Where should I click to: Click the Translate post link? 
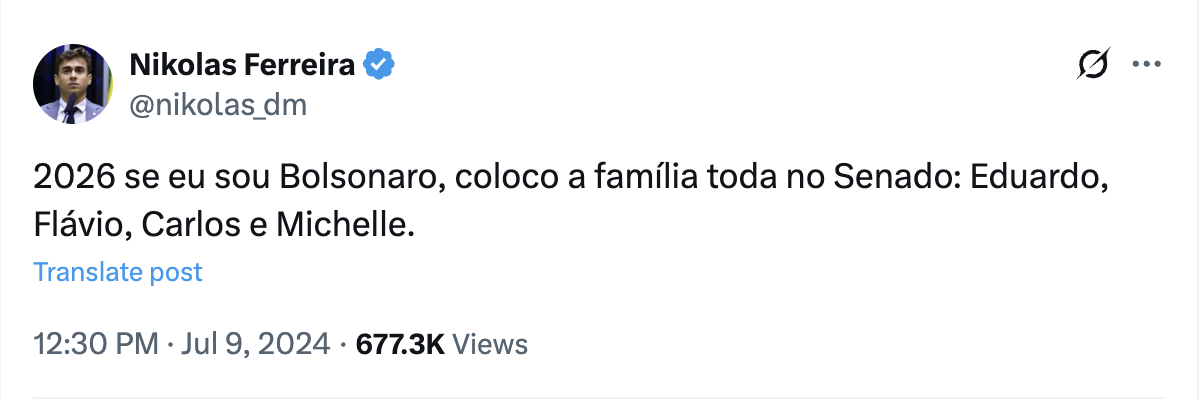(x=118, y=271)
